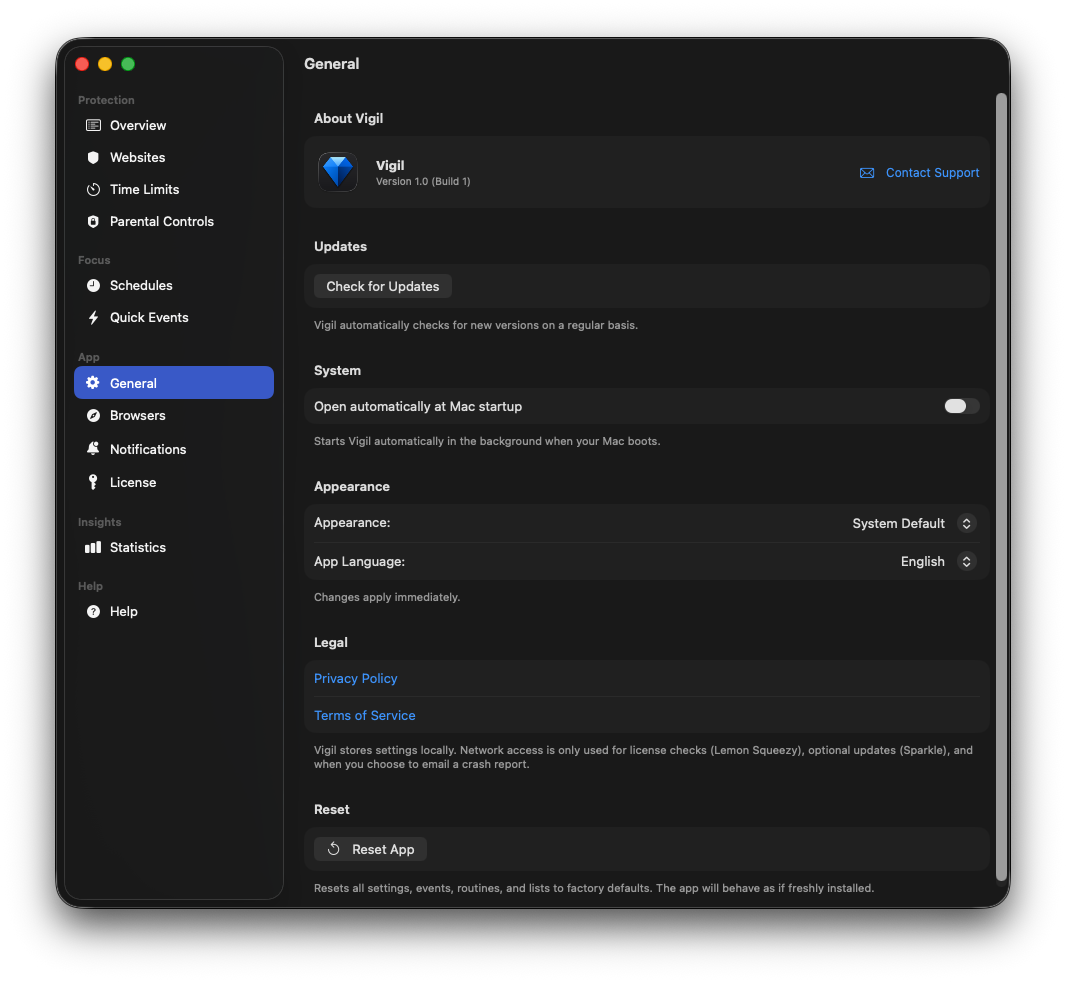This screenshot has width=1066, height=982.
Task: Click the 'Changes apply immediately.' text
Action: [387, 597]
